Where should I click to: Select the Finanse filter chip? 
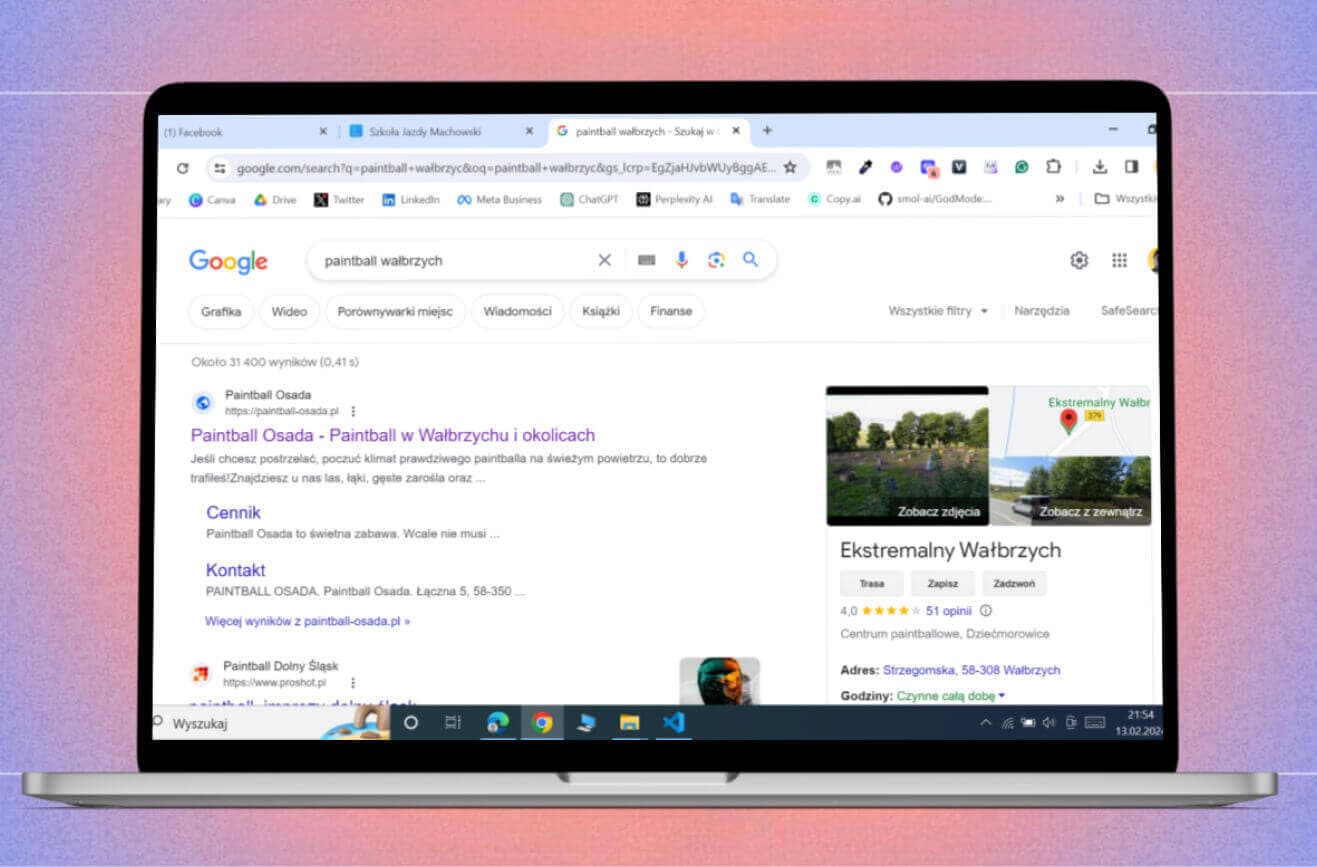tap(671, 311)
